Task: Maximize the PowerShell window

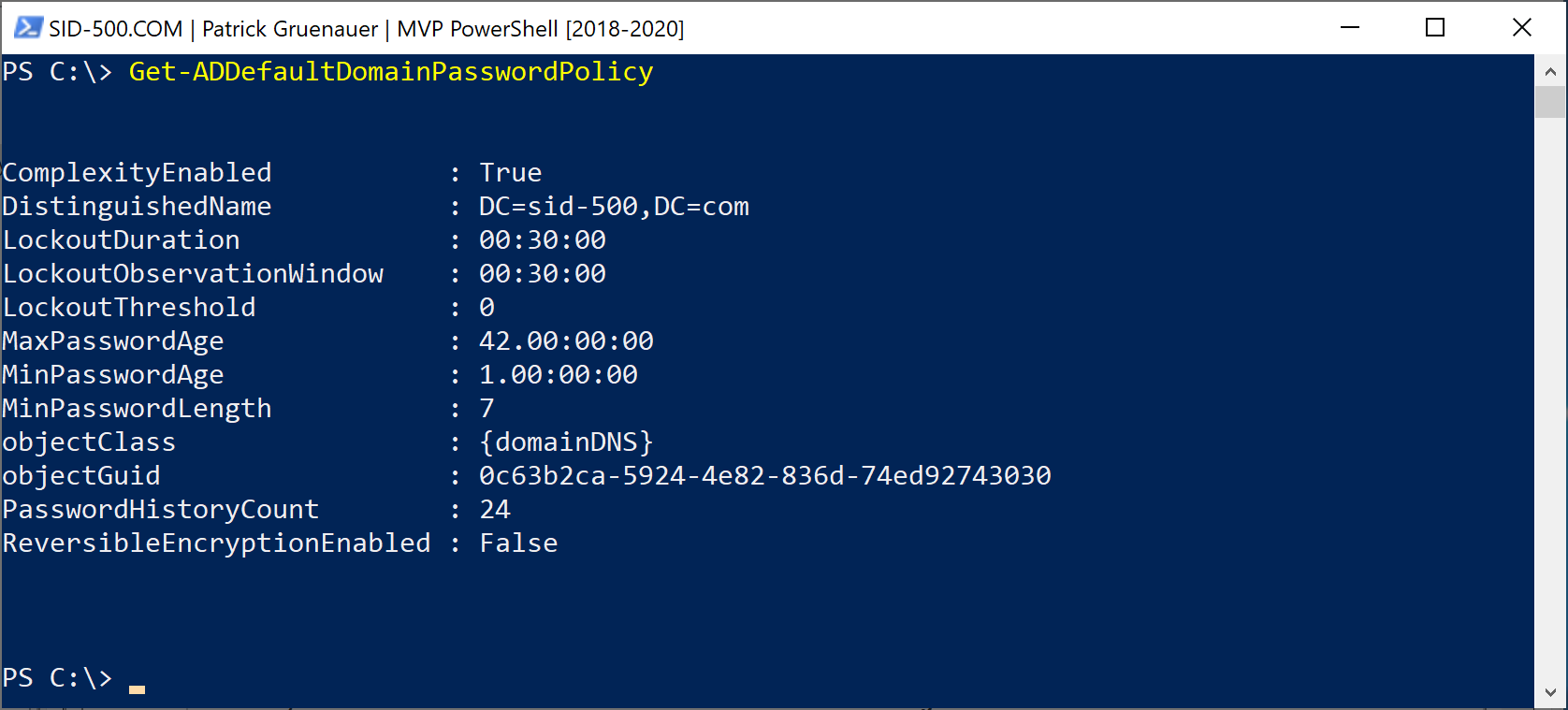Action: click(1435, 28)
